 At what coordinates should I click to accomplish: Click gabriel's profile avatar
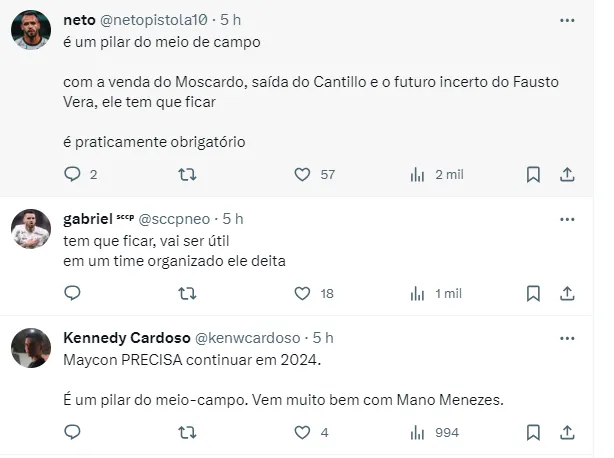(x=31, y=231)
